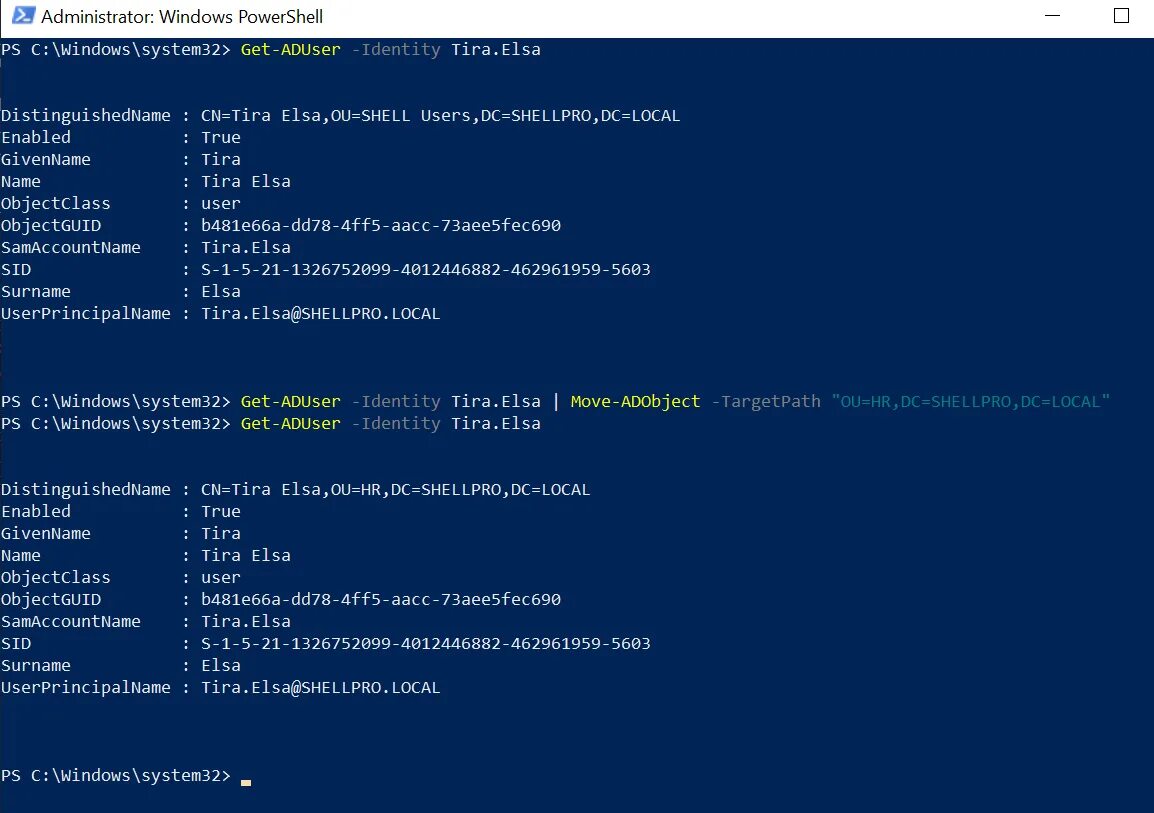Click the DistinguishedName value containing OU=HR
Image resolution: width=1154 pixels, height=813 pixels.
(x=395, y=489)
